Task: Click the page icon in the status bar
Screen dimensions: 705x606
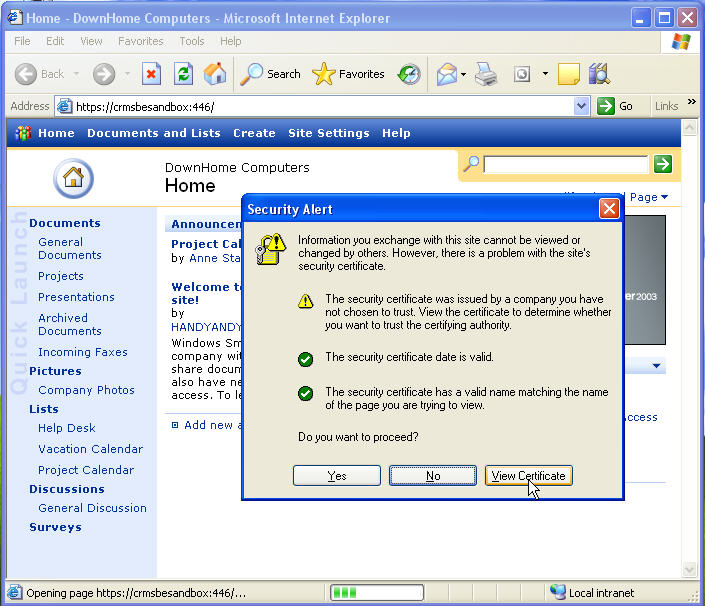Action: tap(14, 592)
